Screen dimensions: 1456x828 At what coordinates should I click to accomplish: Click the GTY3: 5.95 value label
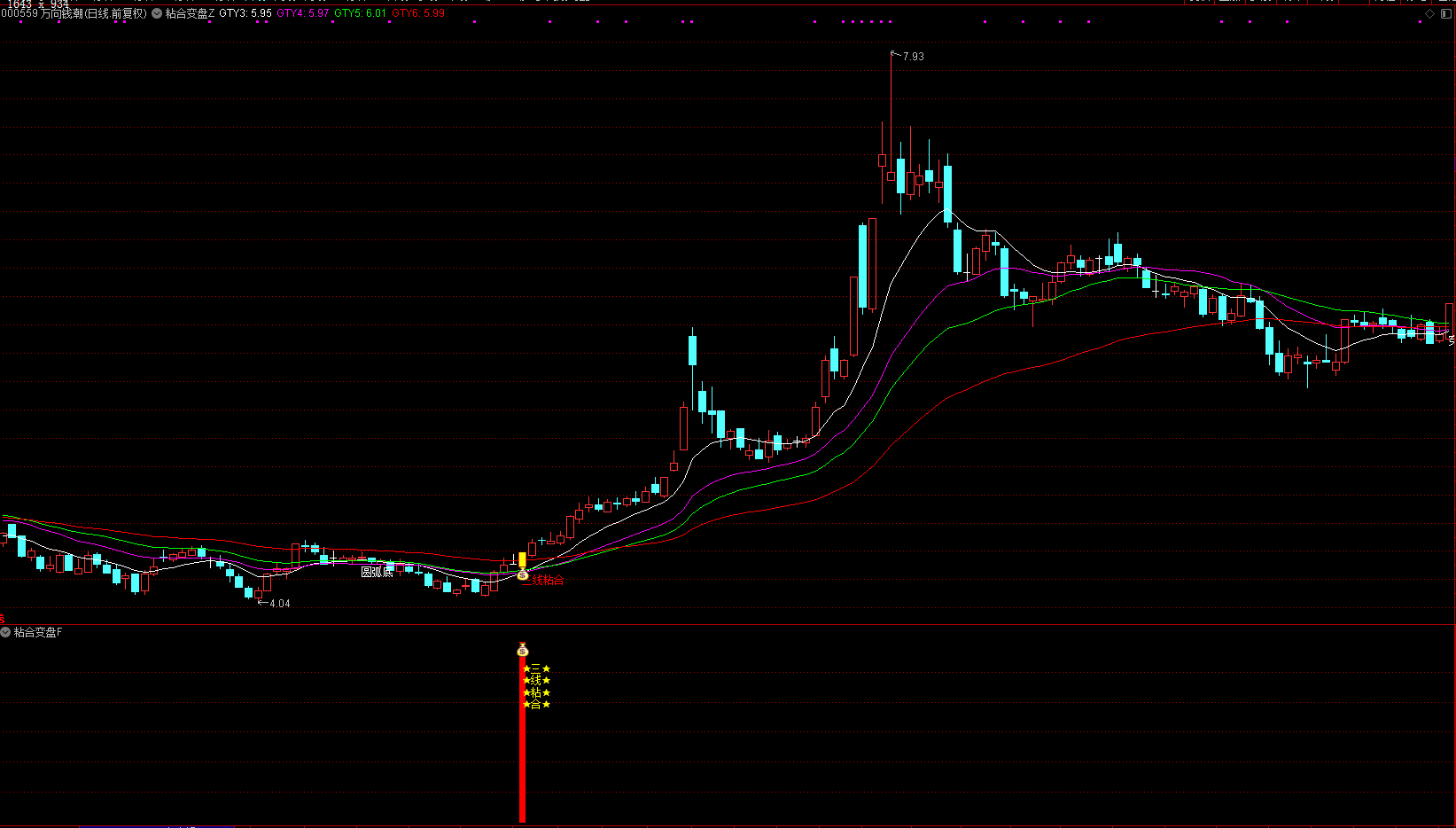(x=245, y=13)
